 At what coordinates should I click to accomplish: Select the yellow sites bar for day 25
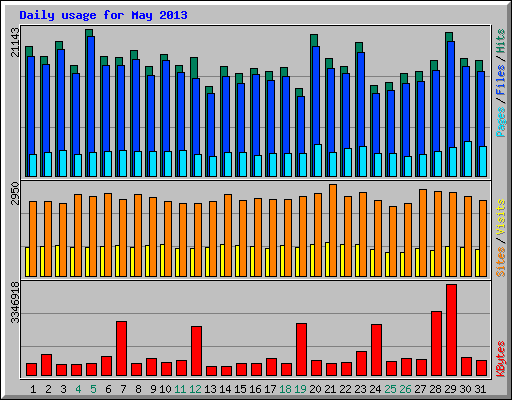coord(387,264)
